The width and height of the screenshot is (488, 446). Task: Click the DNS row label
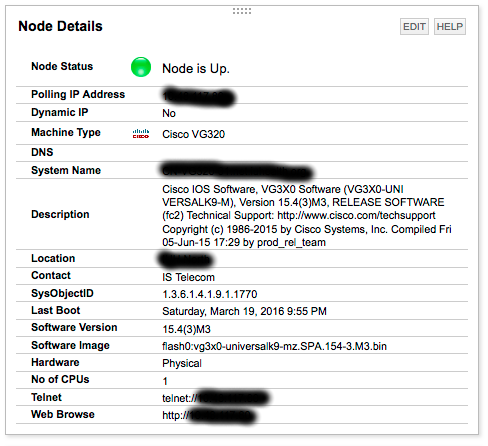click(x=42, y=152)
